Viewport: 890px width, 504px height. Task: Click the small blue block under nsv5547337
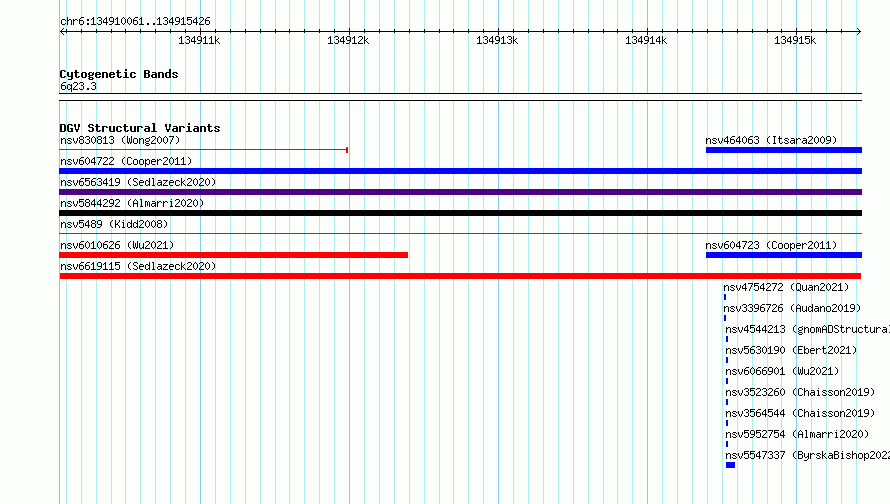tap(731, 465)
